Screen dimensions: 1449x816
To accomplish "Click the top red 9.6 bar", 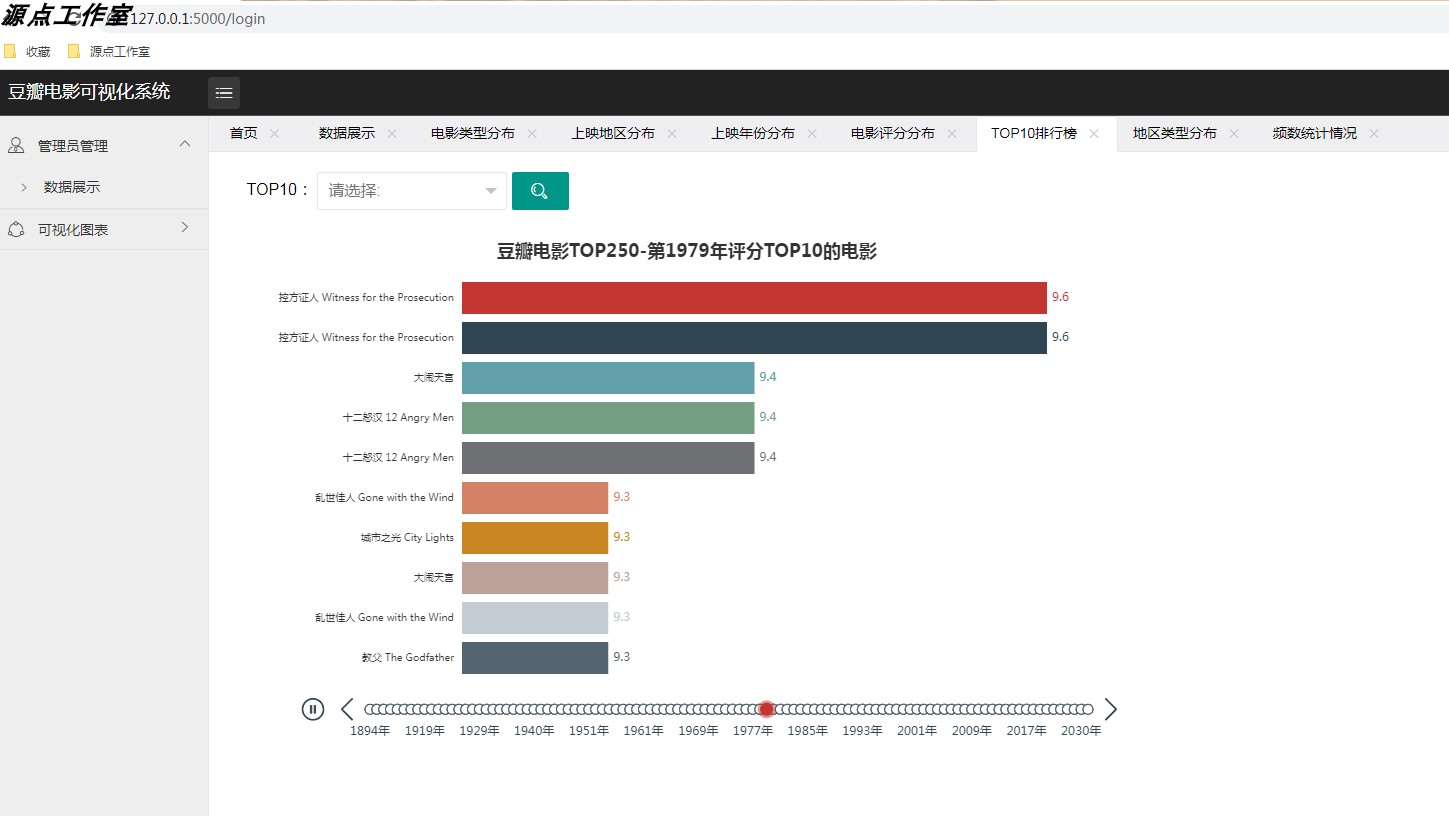I will point(754,298).
